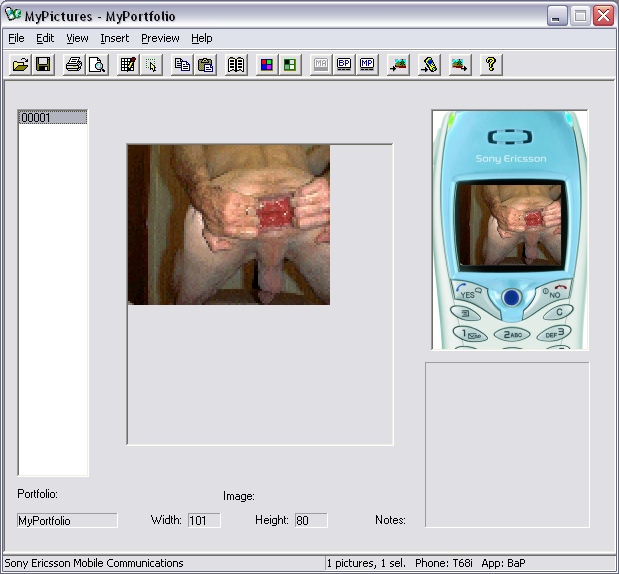Click the Save floppy disk icon
Image resolution: width=619 pixels, height=574 pixels.
point(43,64)
